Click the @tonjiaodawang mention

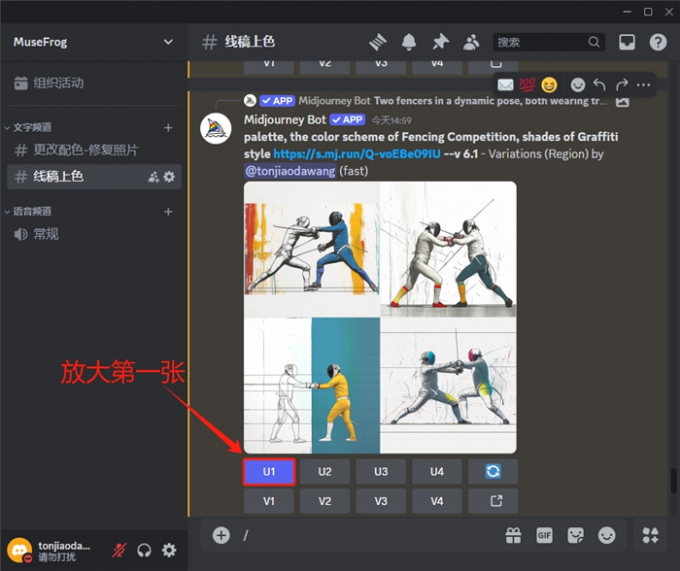(x=290, y=171)
